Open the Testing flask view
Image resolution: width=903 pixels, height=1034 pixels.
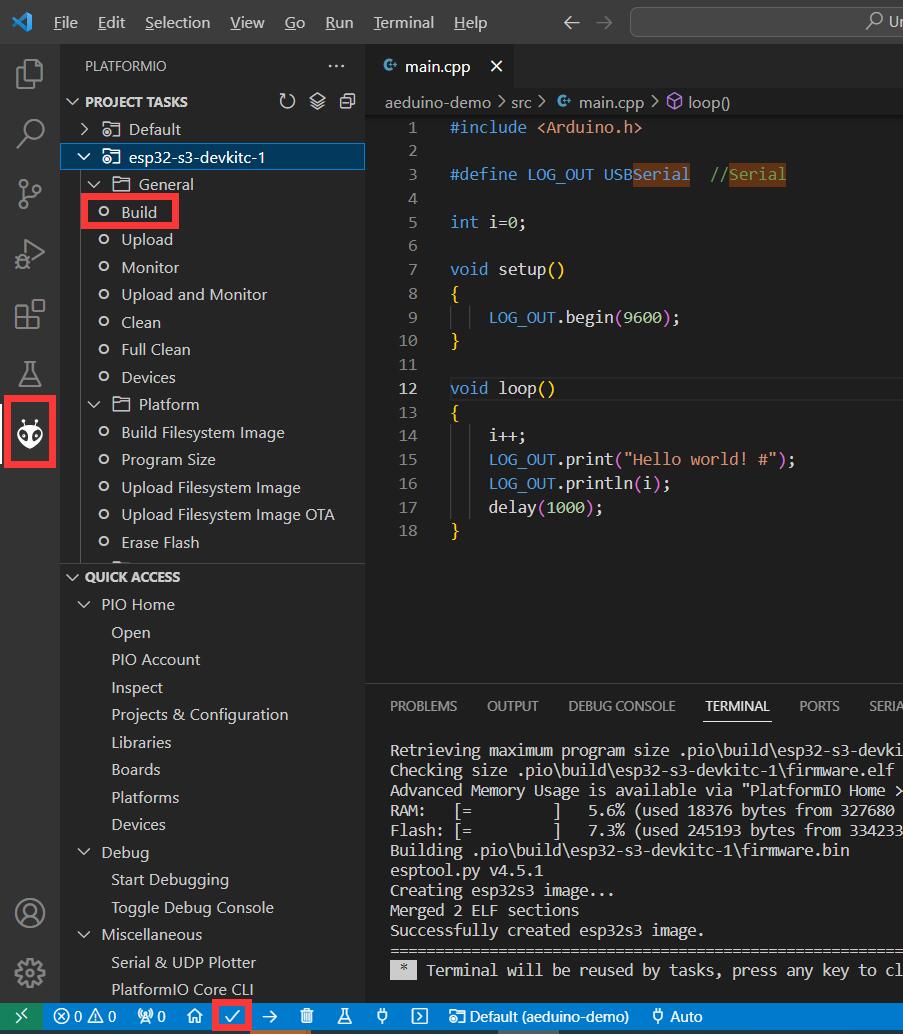coord(29,374)
